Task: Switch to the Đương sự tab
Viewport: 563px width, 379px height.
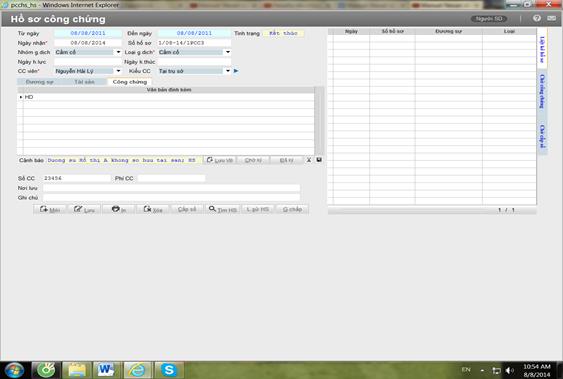Action: (x=39, y=82)
